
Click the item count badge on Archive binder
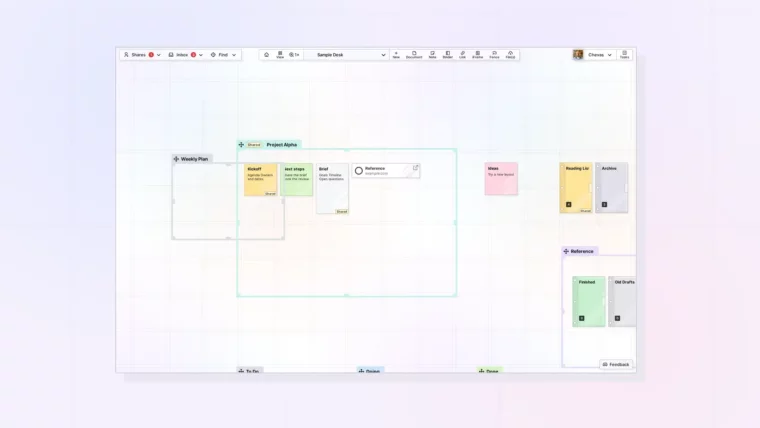pyautogui.click(x=604, y=205)
